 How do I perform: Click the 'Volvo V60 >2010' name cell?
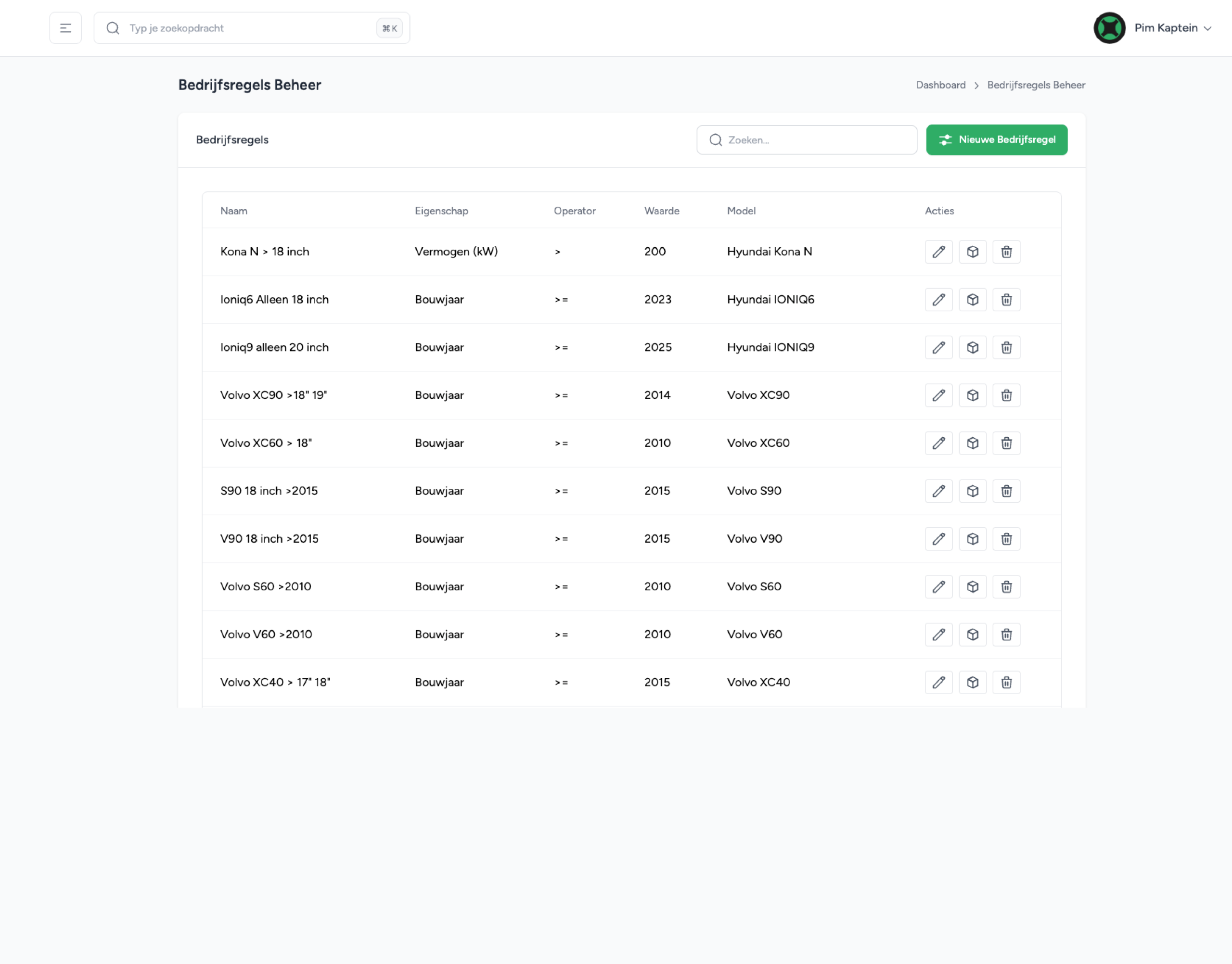[266, 635]
